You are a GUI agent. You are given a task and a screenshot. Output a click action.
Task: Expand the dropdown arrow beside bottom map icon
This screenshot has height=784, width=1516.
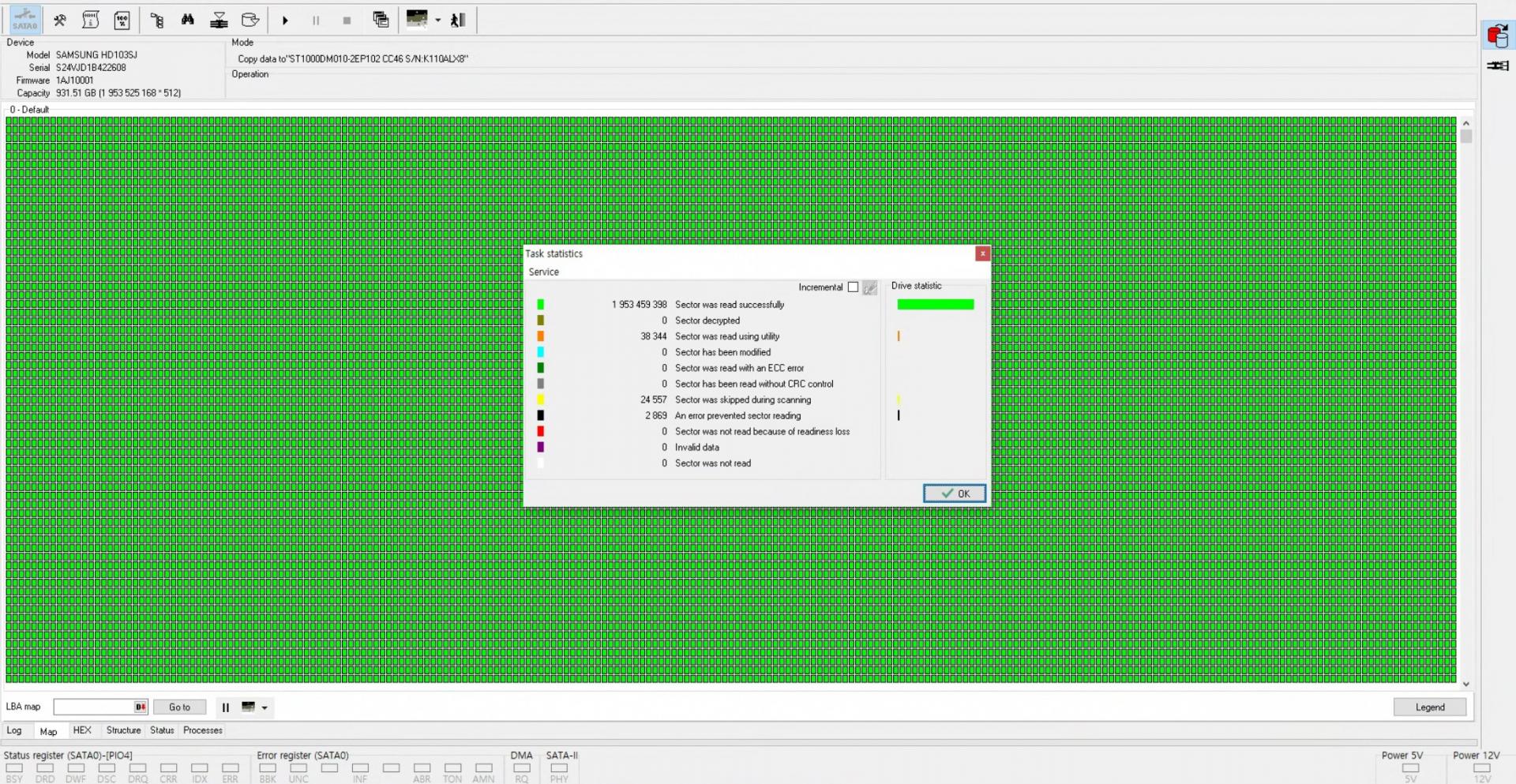pos(265,707)
